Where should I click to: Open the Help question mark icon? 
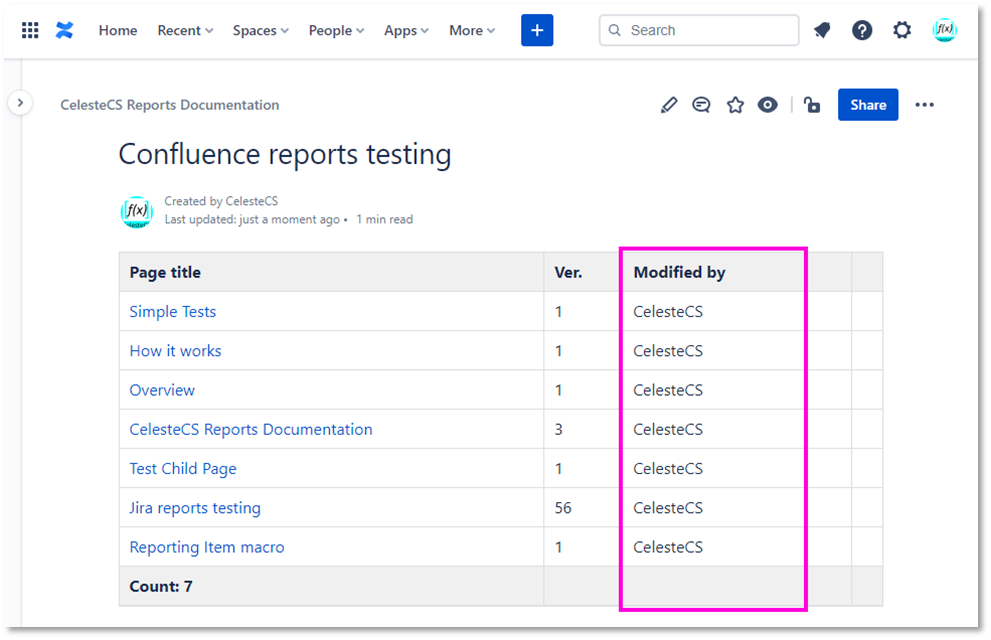tap(861, 30)
